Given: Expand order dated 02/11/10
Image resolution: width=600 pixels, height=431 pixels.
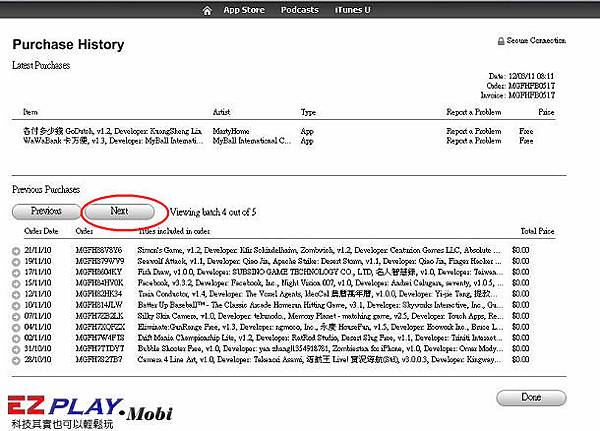Looking at the screenshot, I should (16, 339).
